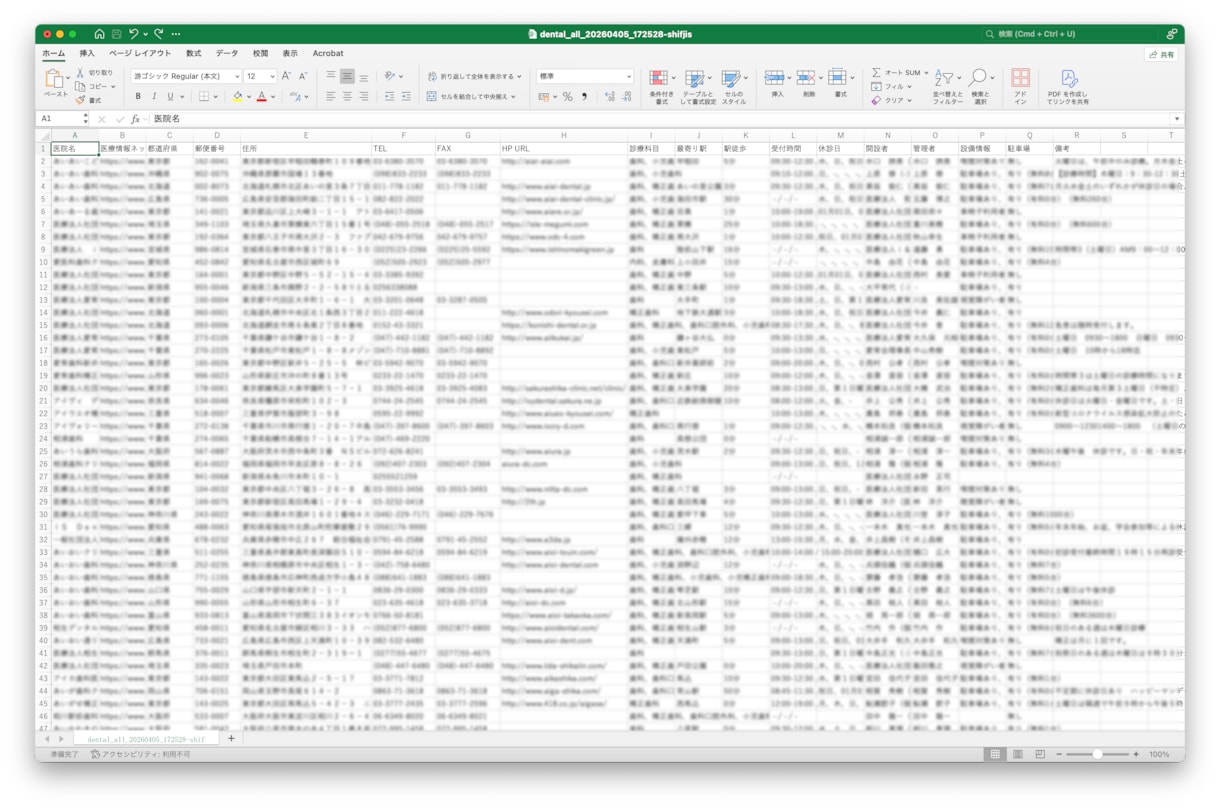Open 検索と選択 find and select
Screen dimensions: 1220x808
pyautogui.click(x=980, y=88)
